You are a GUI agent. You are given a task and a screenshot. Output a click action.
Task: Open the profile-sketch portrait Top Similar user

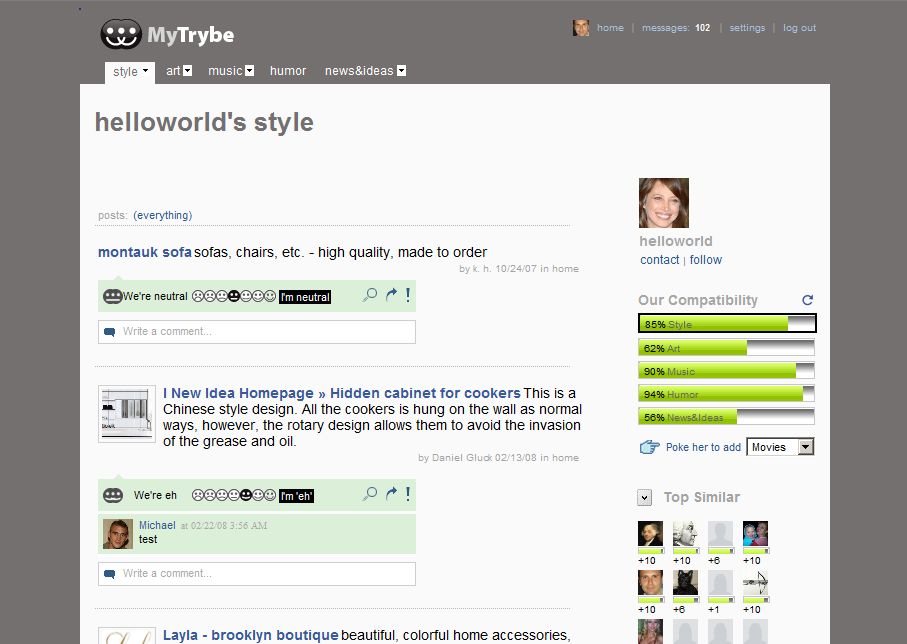pyautogui.click(x=685, y=533)
